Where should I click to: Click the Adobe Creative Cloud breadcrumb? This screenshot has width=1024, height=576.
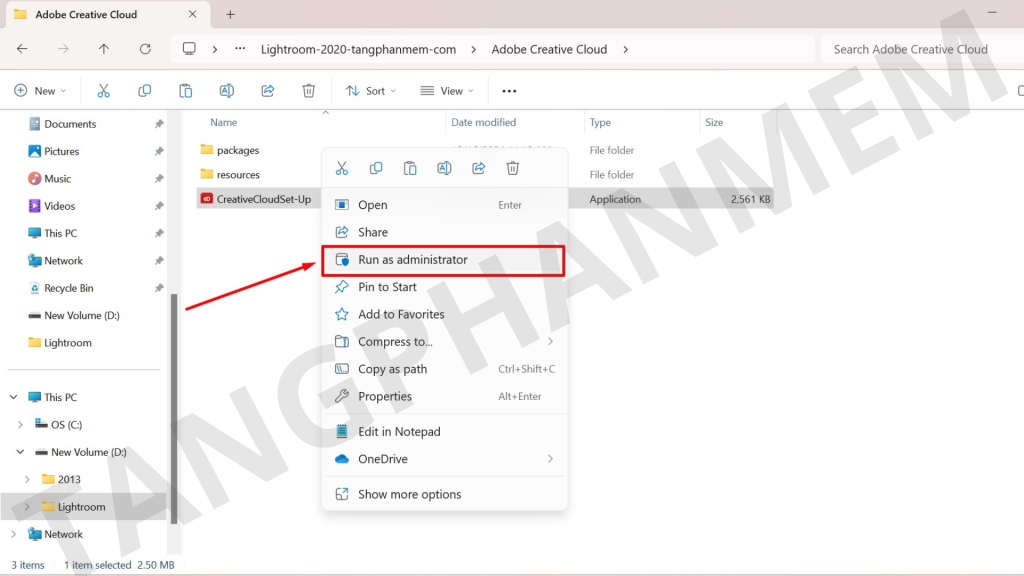point(549,49)
